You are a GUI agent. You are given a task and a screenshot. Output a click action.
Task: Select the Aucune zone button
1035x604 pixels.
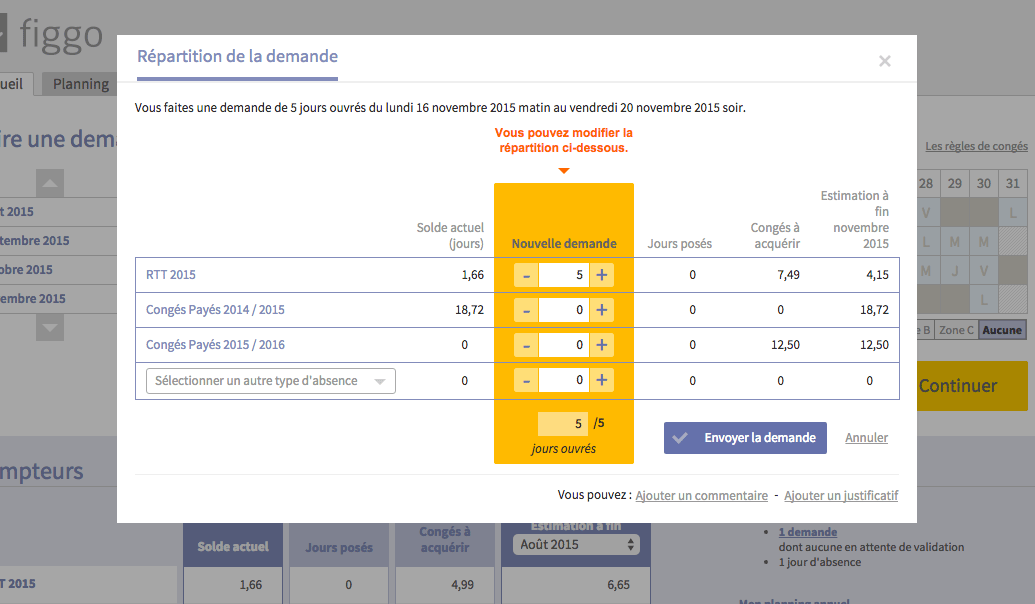coord(1002,330)
